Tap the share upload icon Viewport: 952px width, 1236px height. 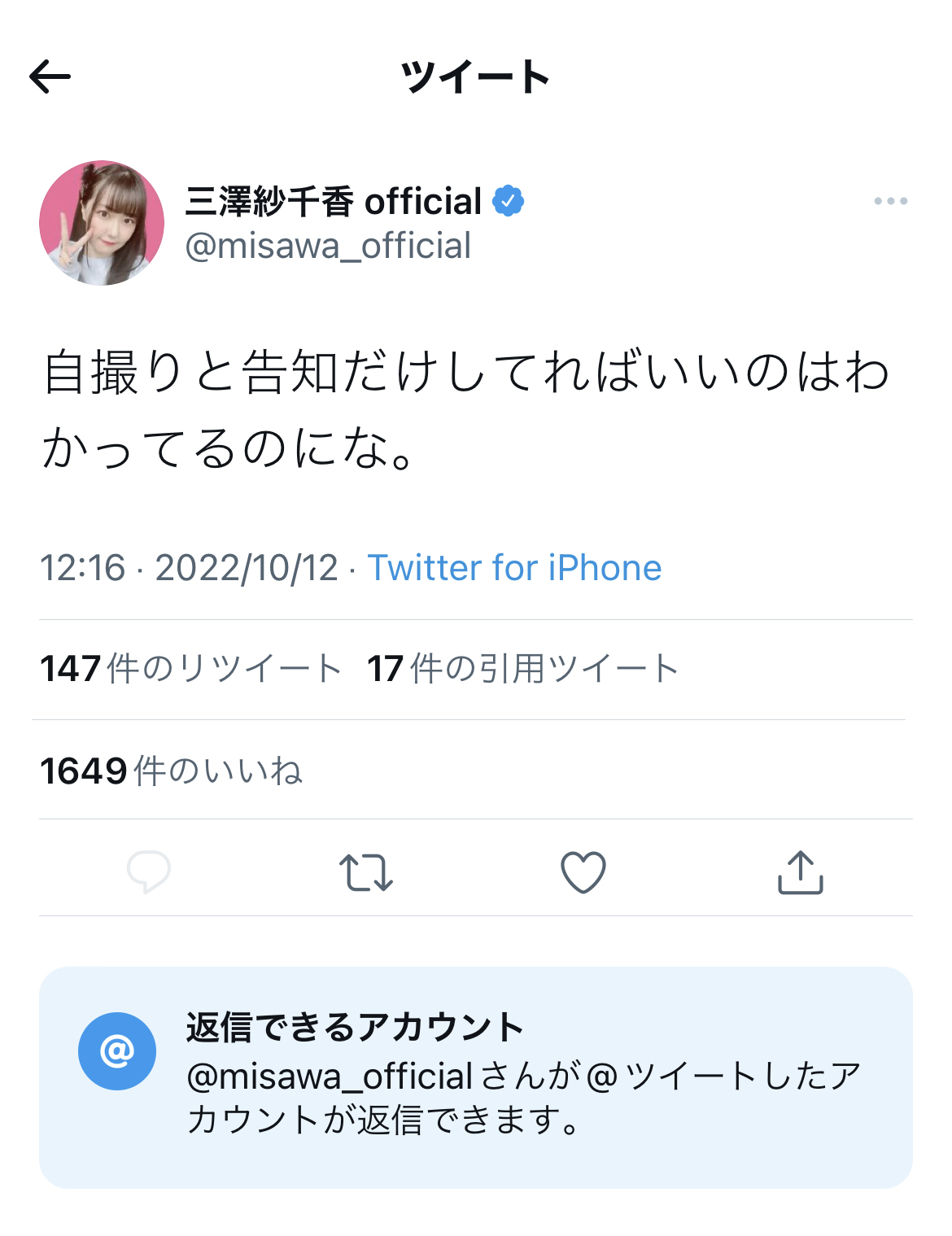[801, 872]
